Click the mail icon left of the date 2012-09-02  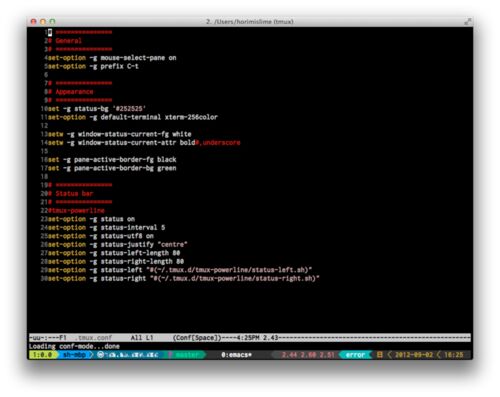379,355
